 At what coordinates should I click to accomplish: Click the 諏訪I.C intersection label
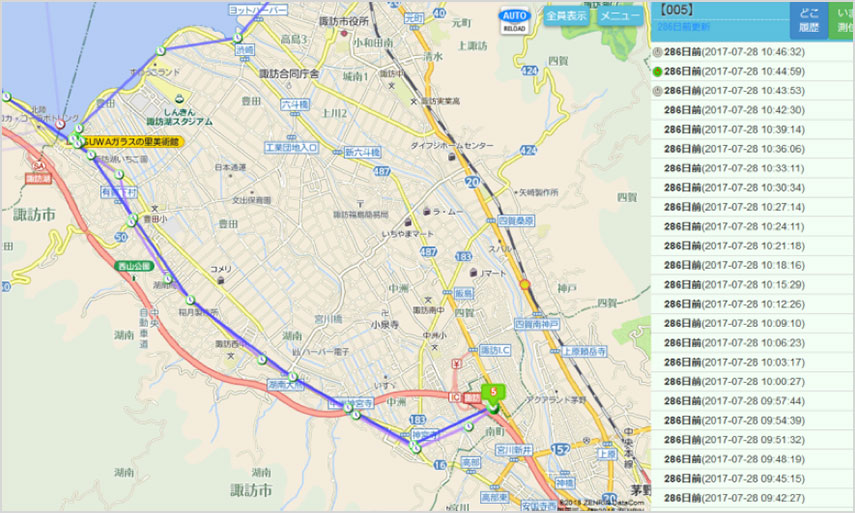click(496, 351)
